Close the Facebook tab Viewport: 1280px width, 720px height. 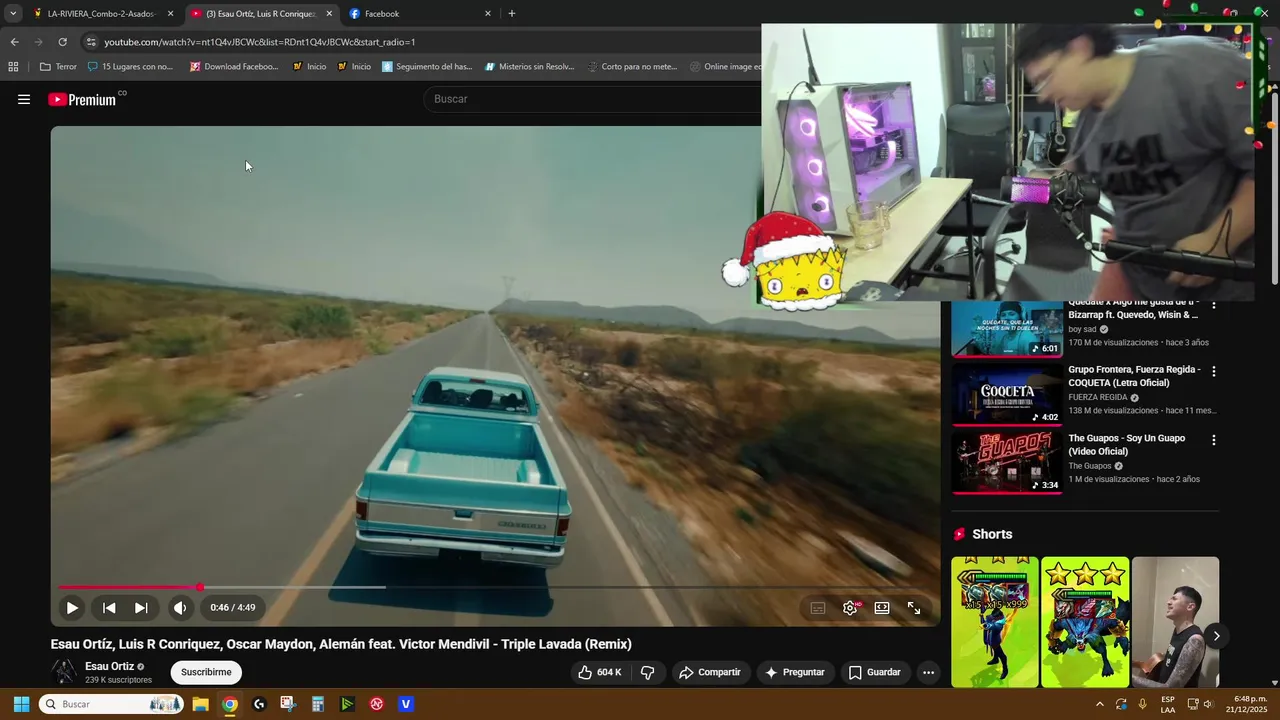[488, 14]
